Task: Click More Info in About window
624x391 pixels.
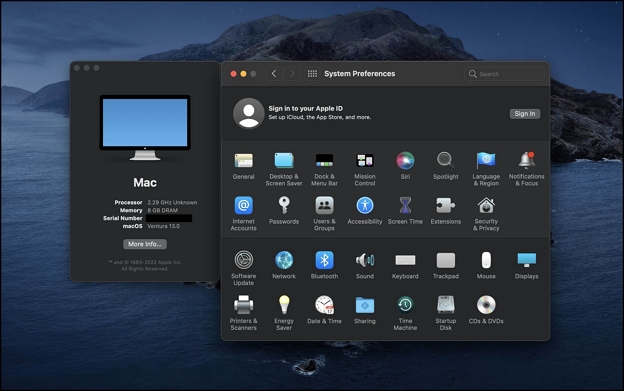Action: pyautogui.click(x=144, y=244)
